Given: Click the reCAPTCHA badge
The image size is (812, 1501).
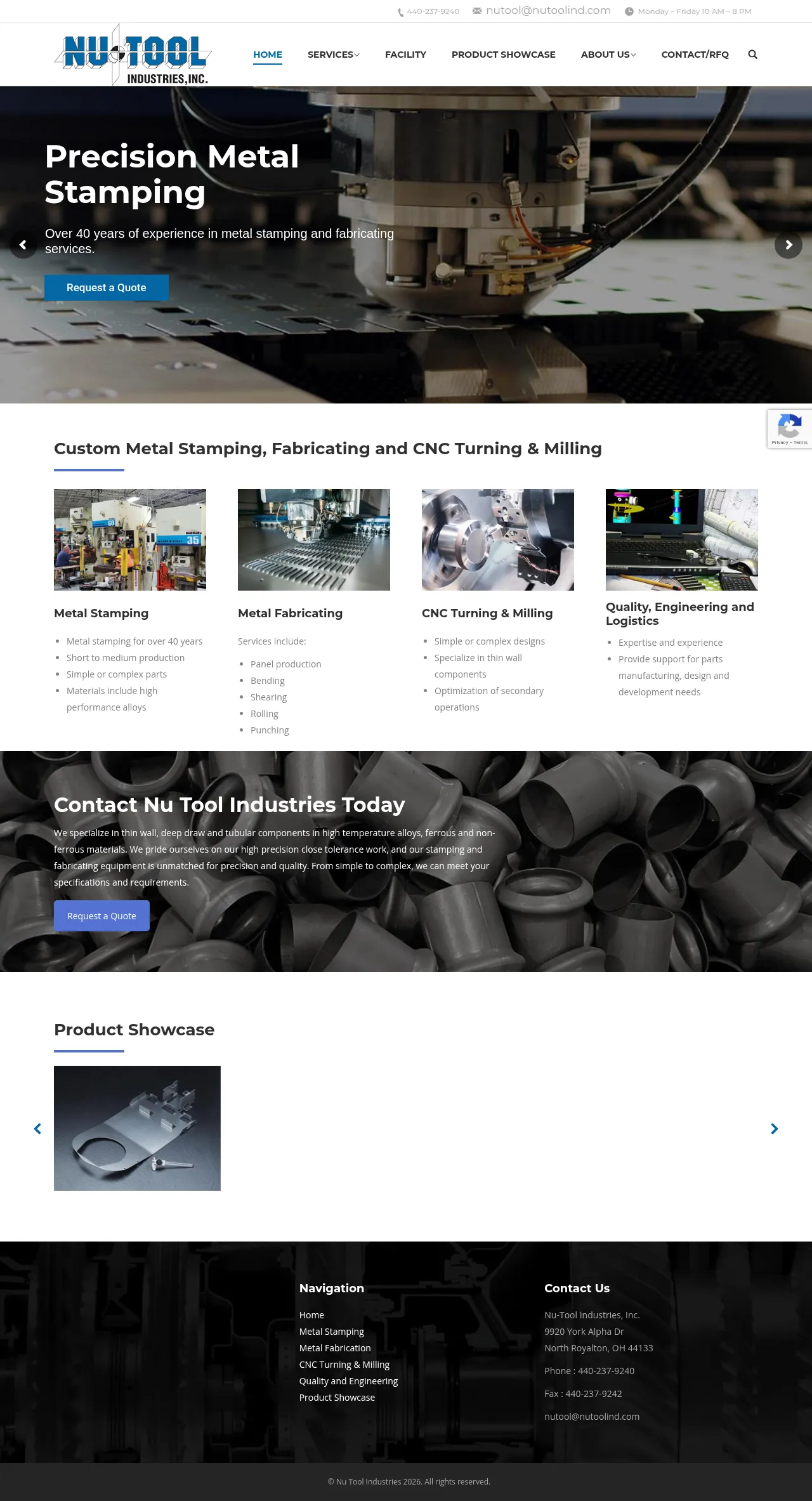Looking at the screenshot, I should [x=789, y=429].
